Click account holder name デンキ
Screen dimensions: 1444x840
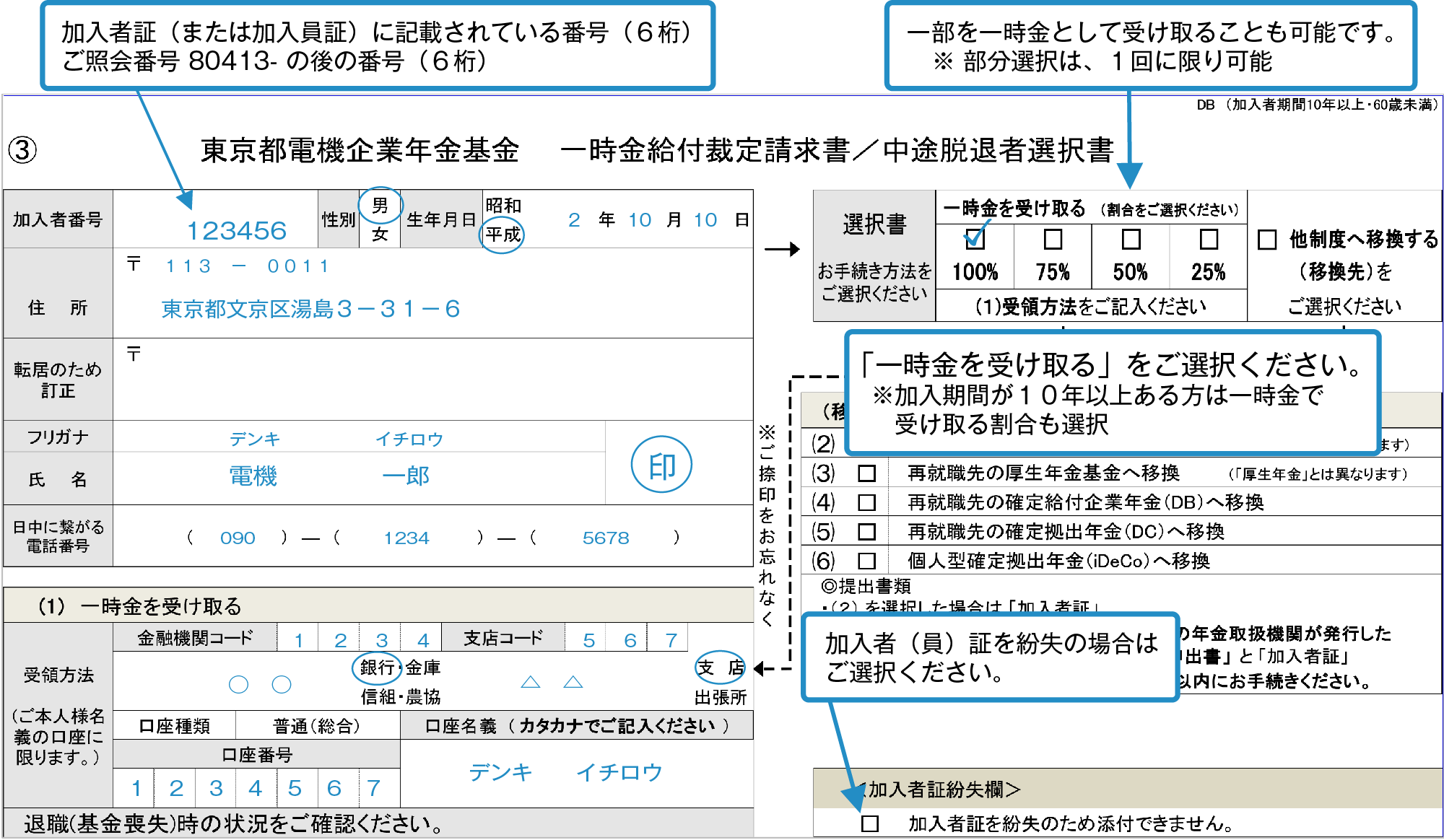coord(500,773)
